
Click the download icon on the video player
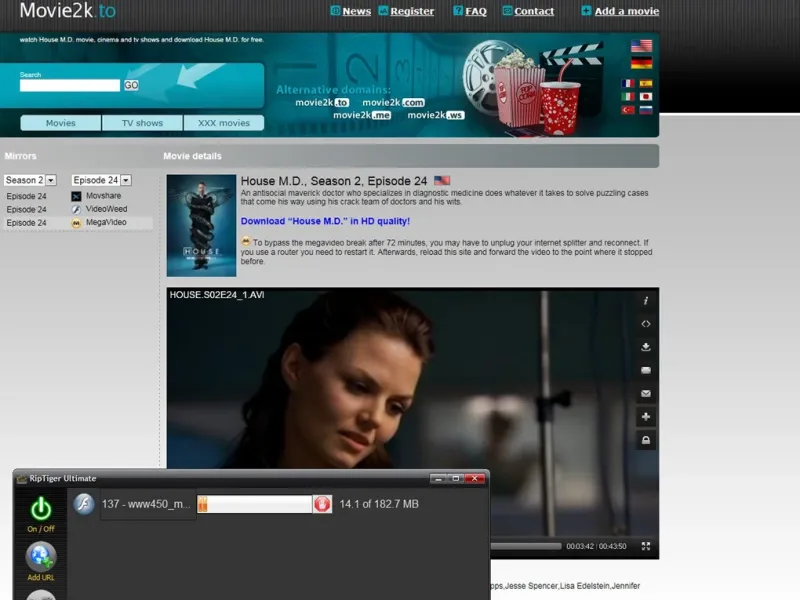tap(645, 347)
